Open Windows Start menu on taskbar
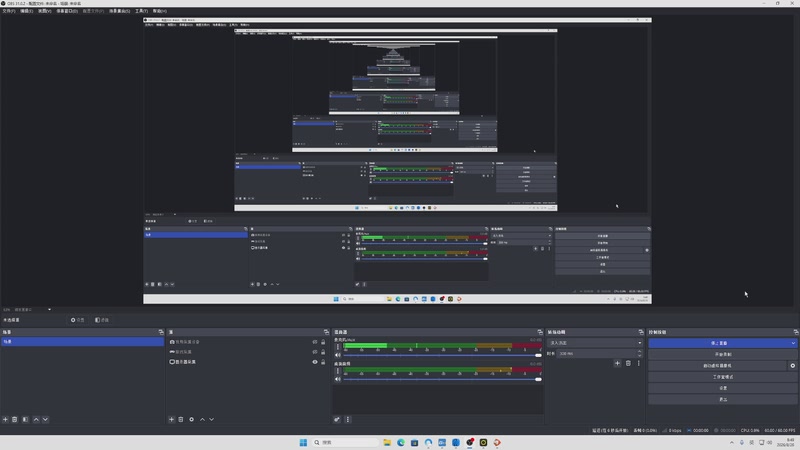 click(x=303, y=442)
